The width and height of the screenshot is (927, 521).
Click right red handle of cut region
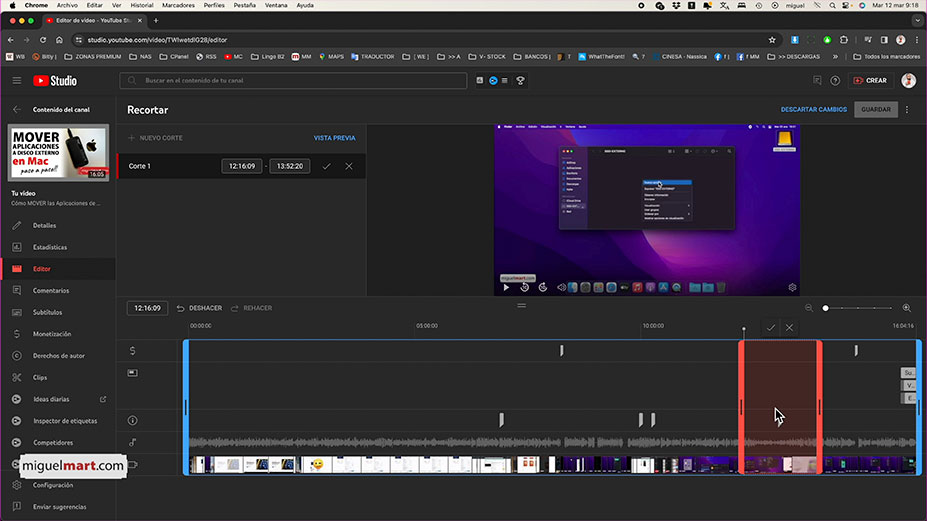[819, 407]
